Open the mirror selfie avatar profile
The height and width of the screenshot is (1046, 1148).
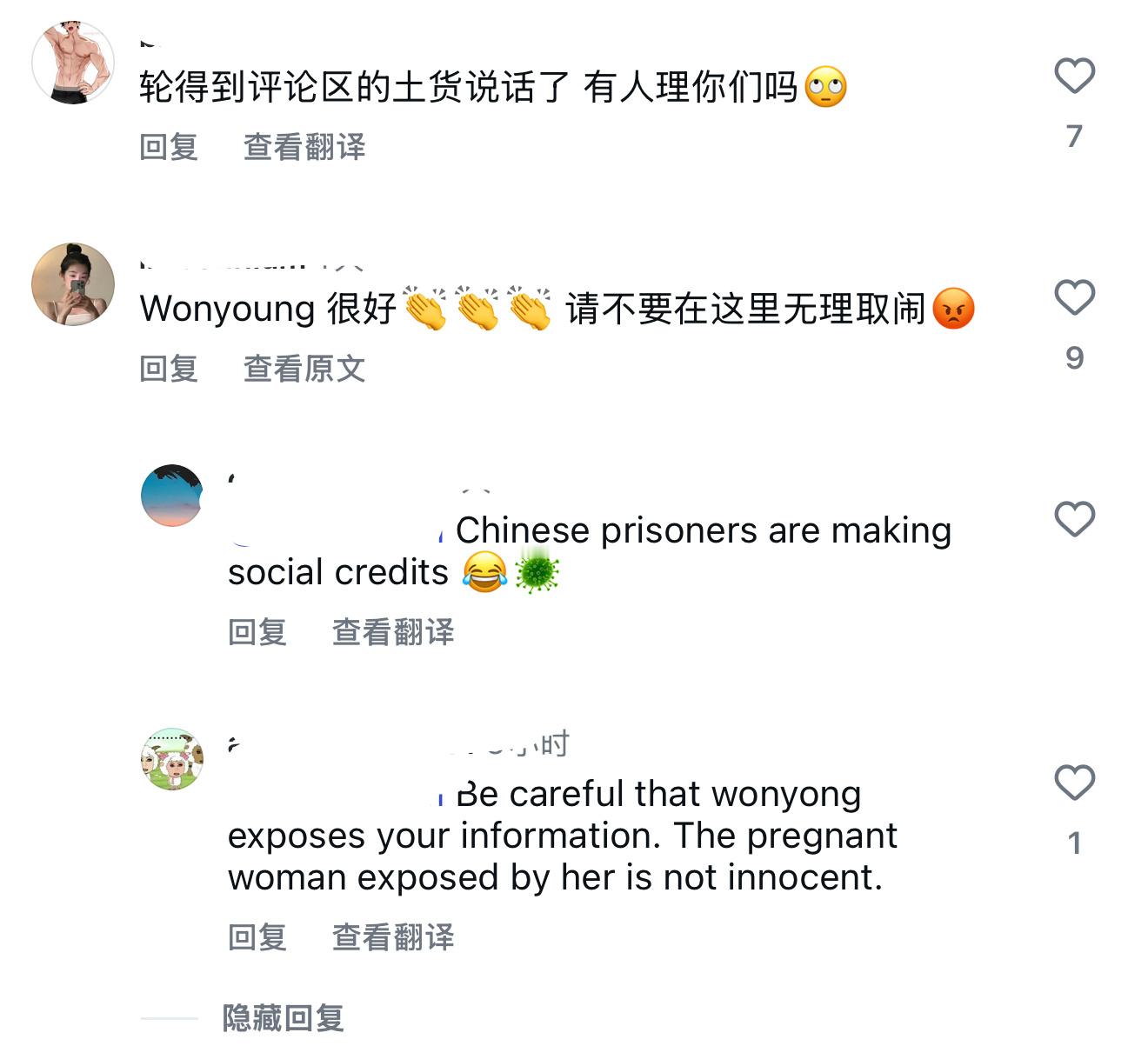coord(73,284)
